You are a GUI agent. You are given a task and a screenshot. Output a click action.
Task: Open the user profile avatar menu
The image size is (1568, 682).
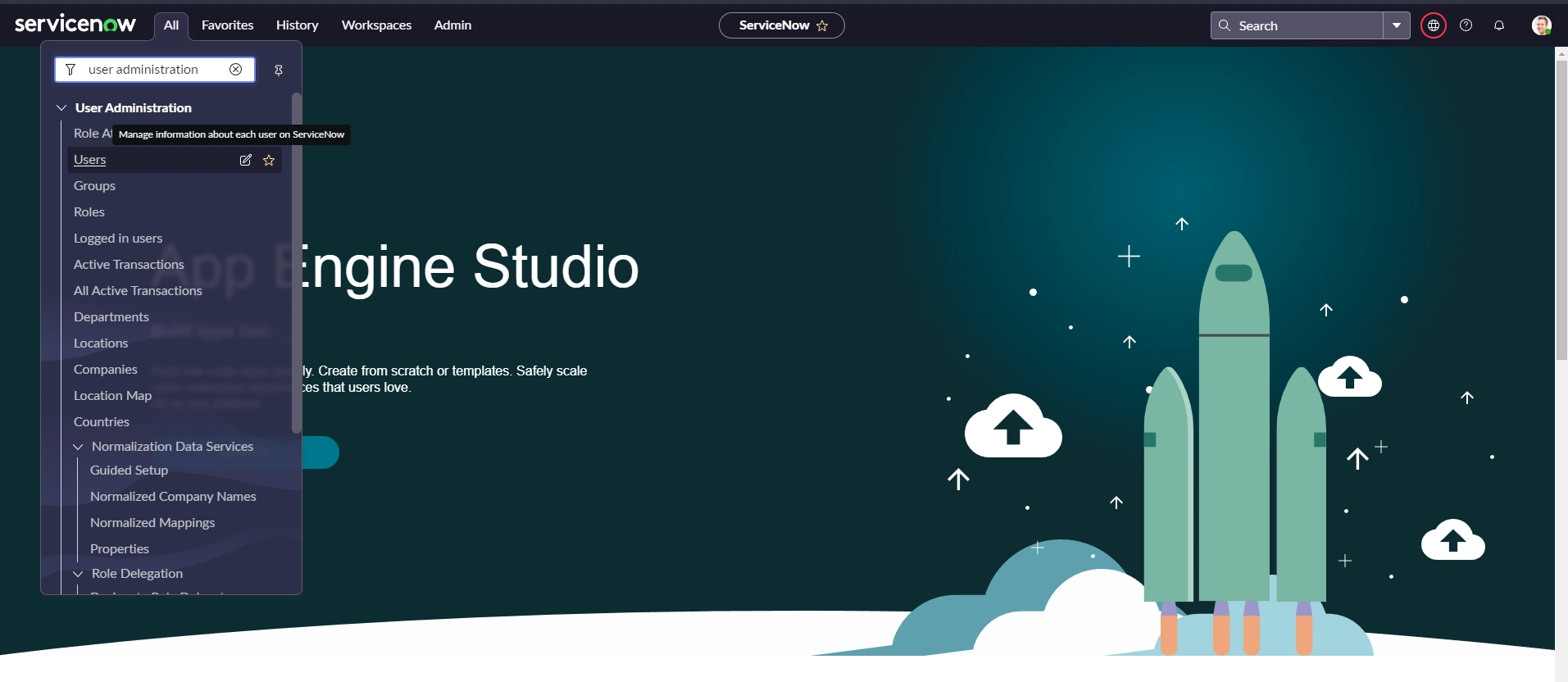coord(1541,25)
